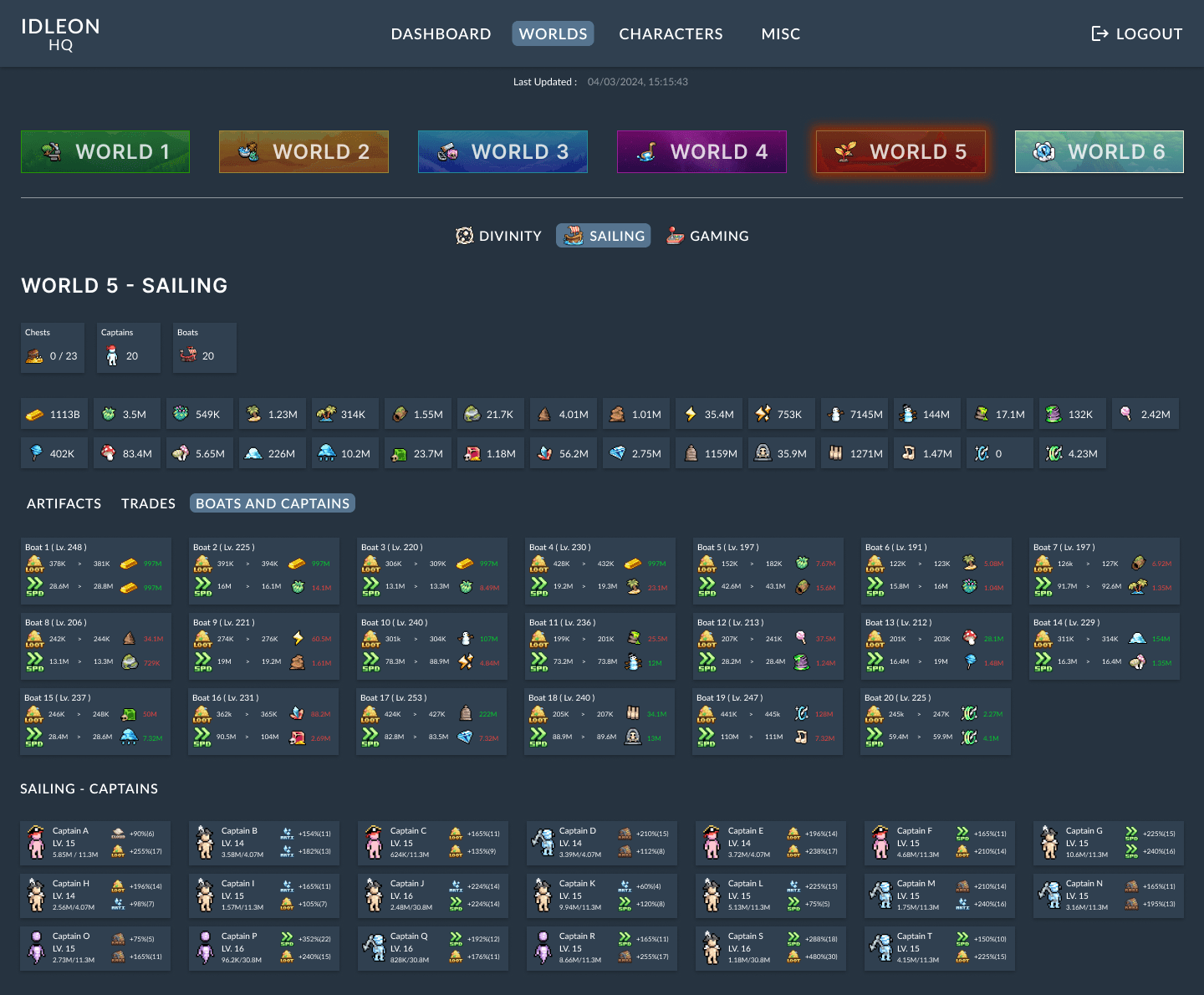Viewport: 1204px width, 995px height.
Task: Click the boat icon showing 20
Action: coord(187,355)
